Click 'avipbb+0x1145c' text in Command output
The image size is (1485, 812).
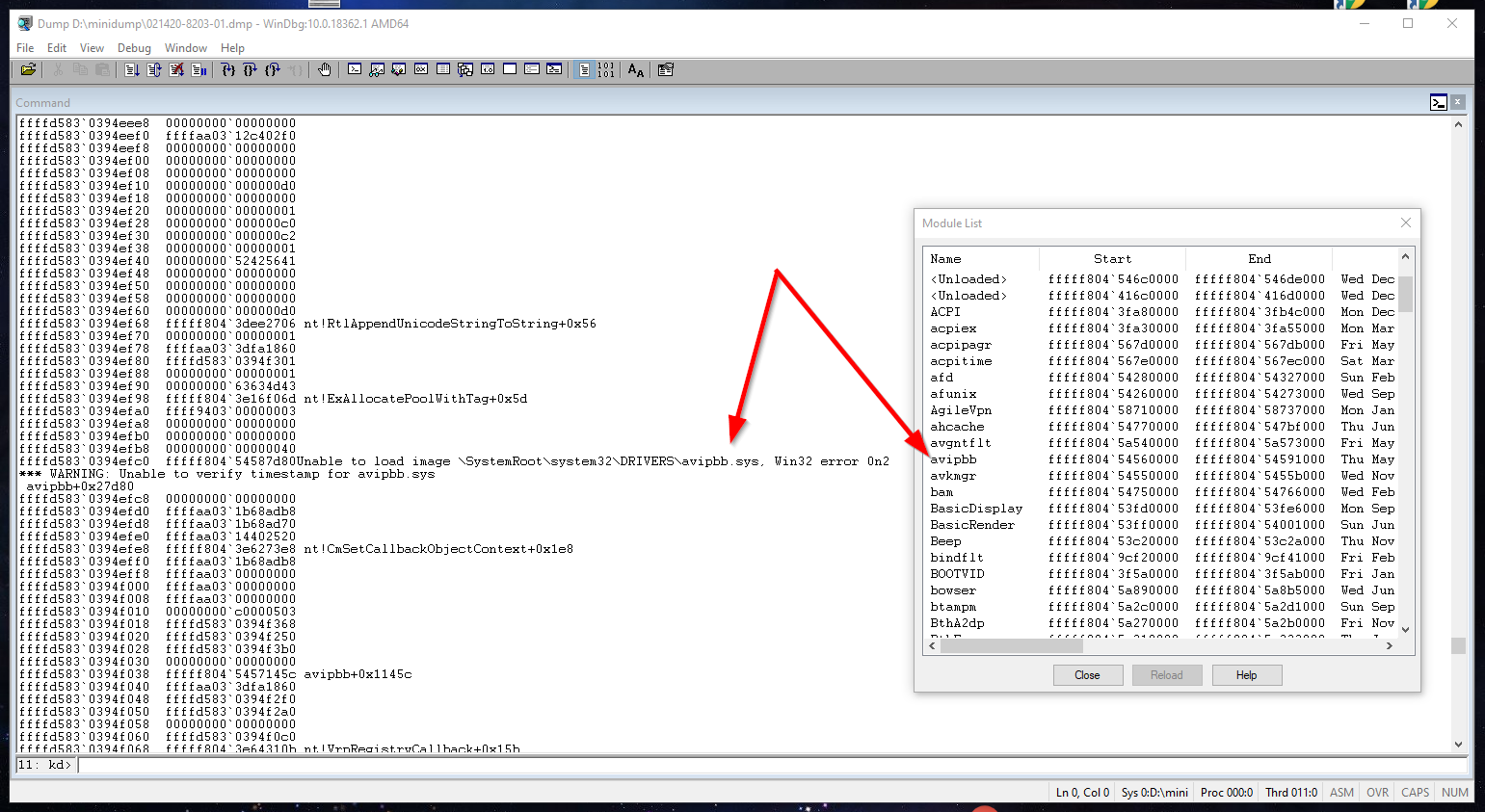358,674
